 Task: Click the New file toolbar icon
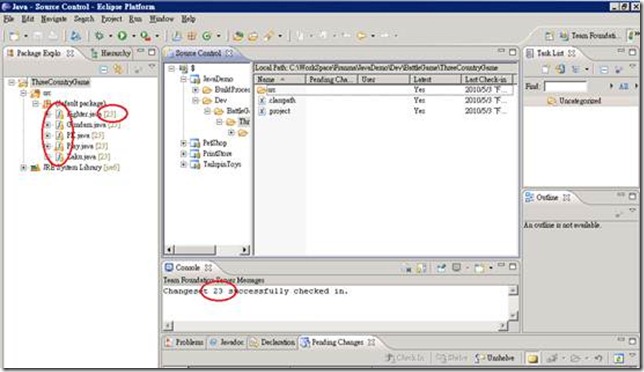(14, 36)
